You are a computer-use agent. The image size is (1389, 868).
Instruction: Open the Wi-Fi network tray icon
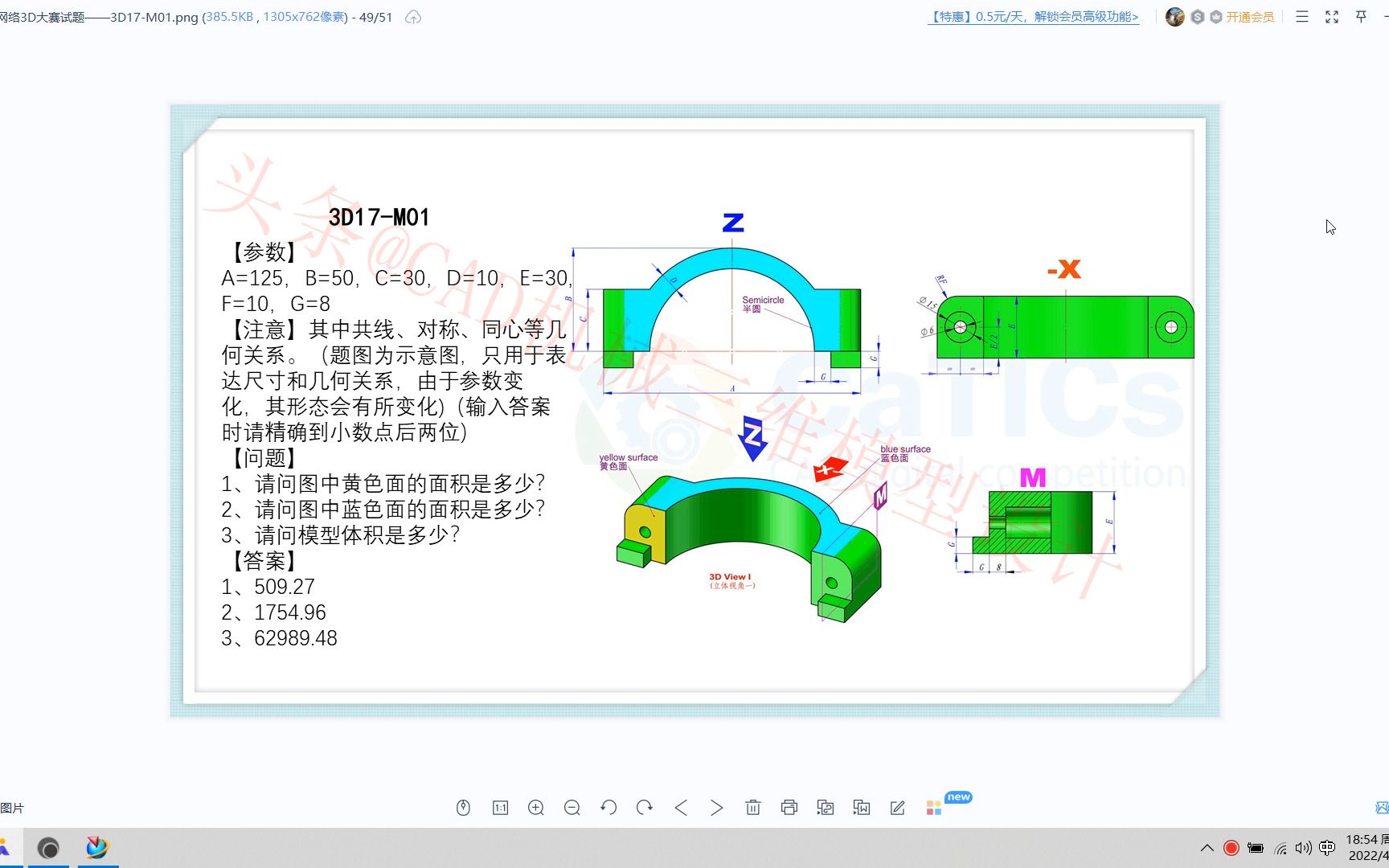1280,848
